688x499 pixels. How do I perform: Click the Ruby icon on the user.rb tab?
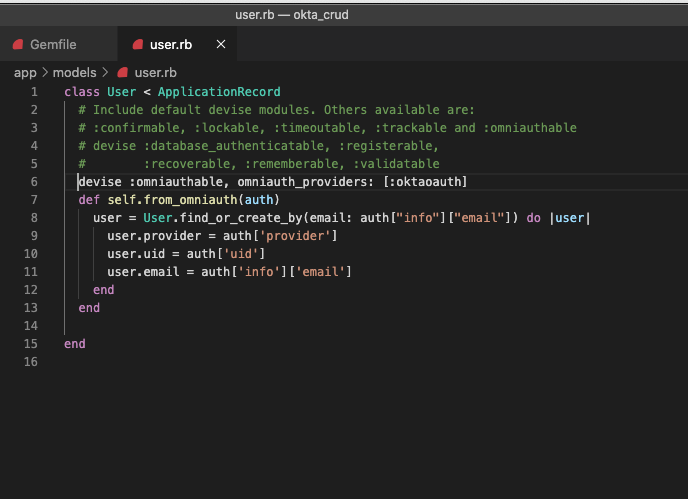click(x=136, y=45)
